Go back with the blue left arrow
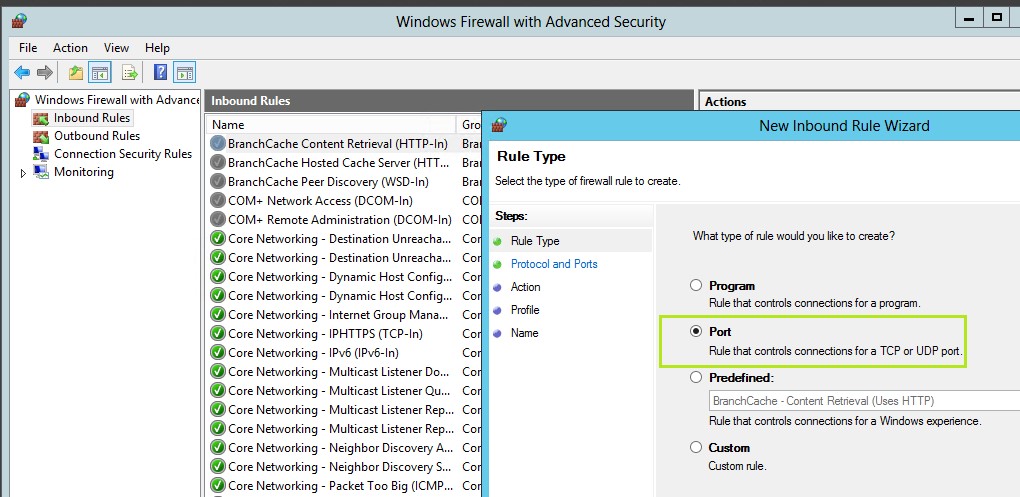 coord(22,72)
